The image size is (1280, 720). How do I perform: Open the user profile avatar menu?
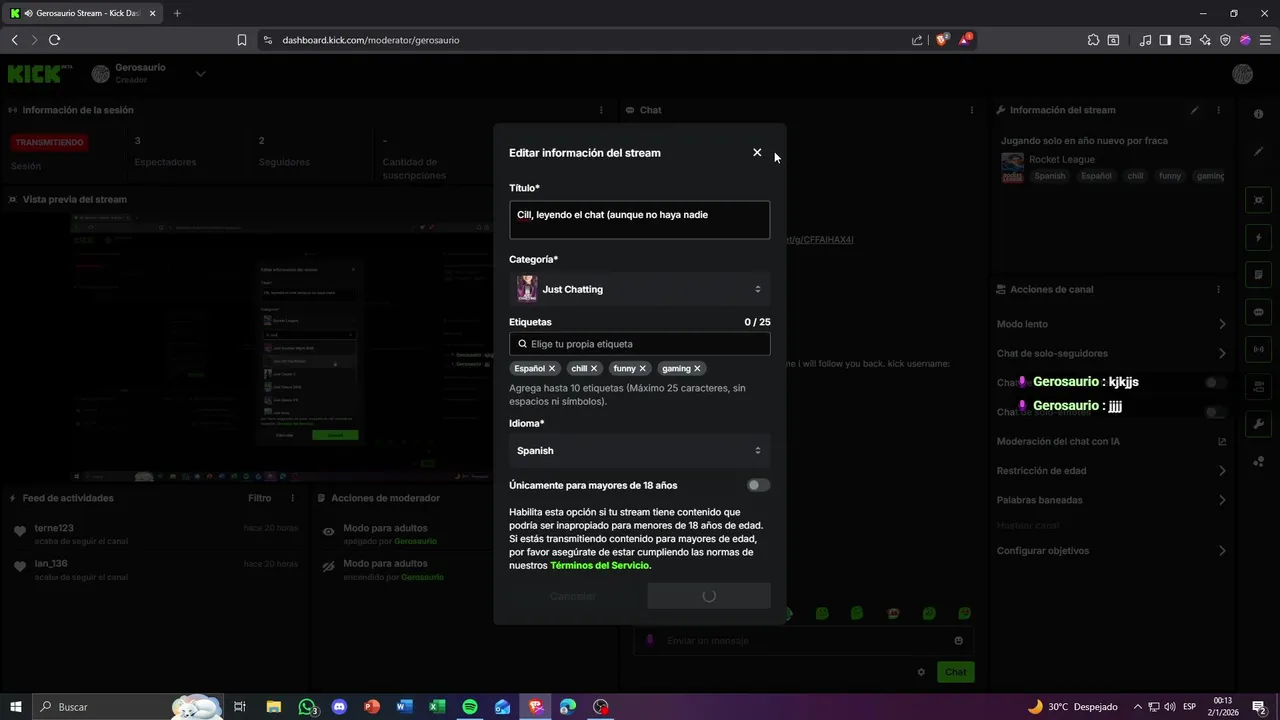coord(1242,74)
